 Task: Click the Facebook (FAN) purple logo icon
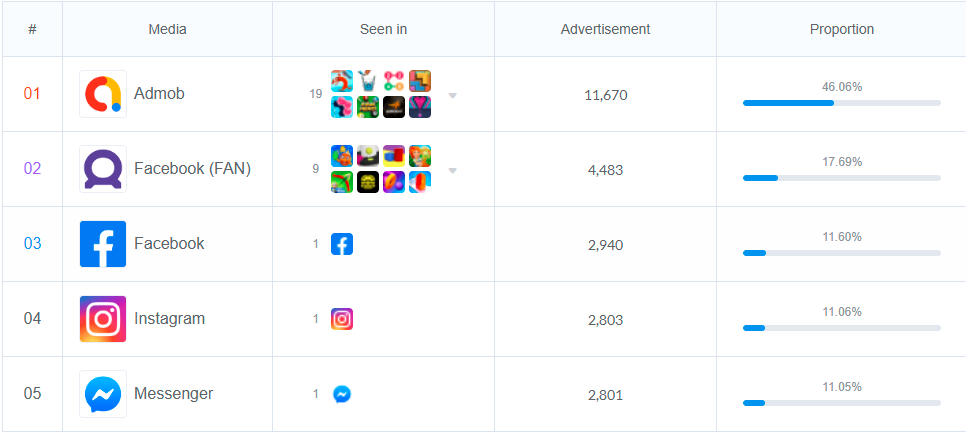(102, 169)
